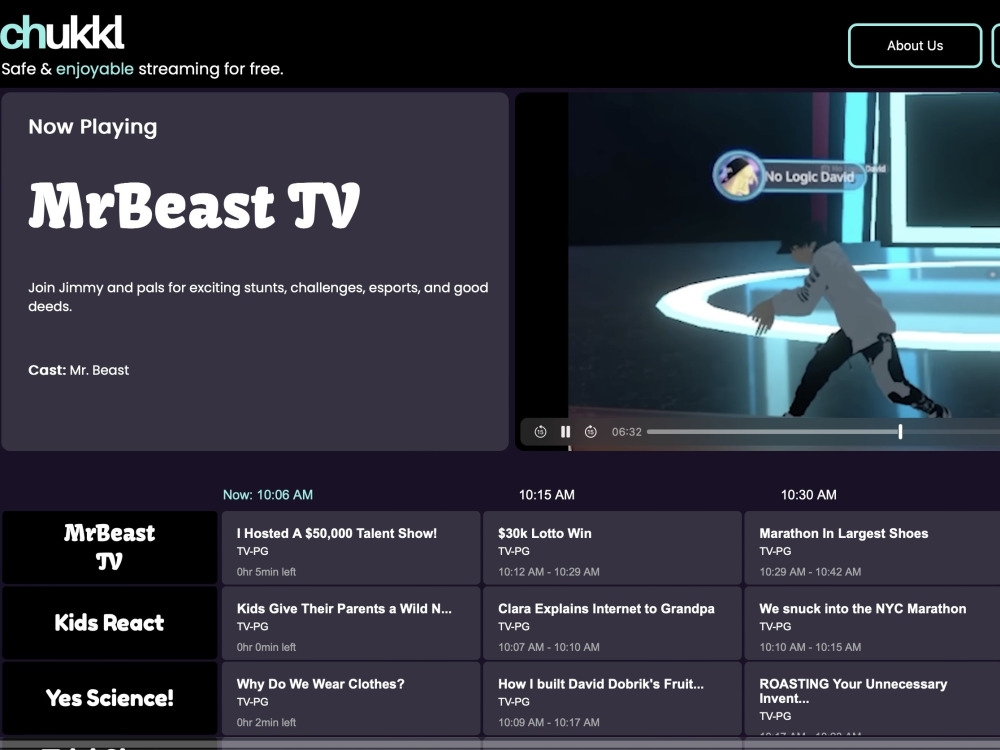Click the 10:29 AM - 10:42 AM time range
This screenshot has height=750, width=1000.
click(810, 572)
